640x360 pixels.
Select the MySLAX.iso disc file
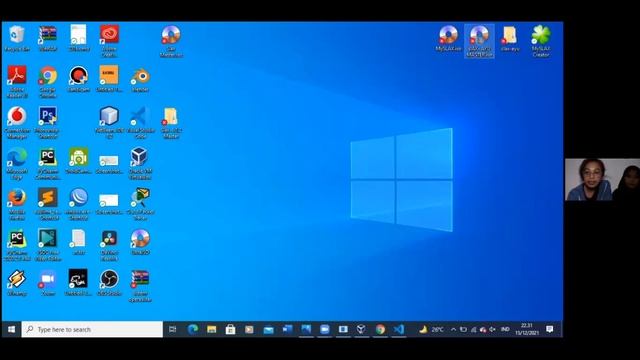click(448, 38)
